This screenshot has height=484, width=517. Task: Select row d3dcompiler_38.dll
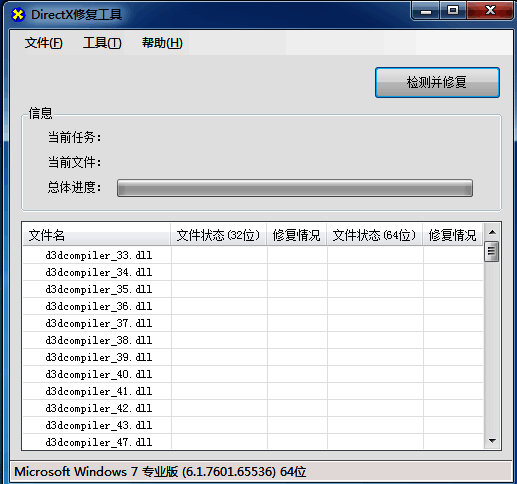(253, 340)
